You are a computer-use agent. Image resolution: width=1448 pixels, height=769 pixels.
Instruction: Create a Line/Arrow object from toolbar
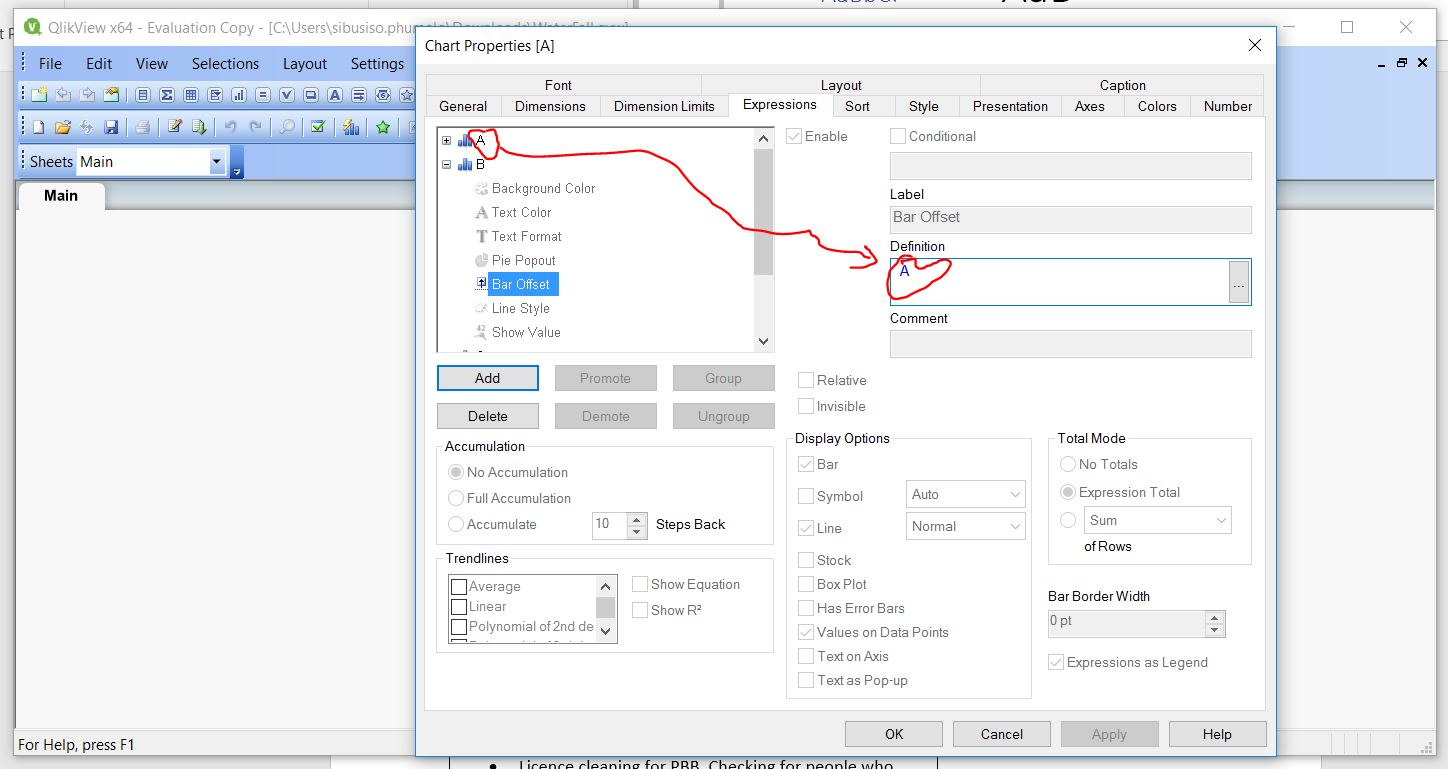tap(359, 95)
